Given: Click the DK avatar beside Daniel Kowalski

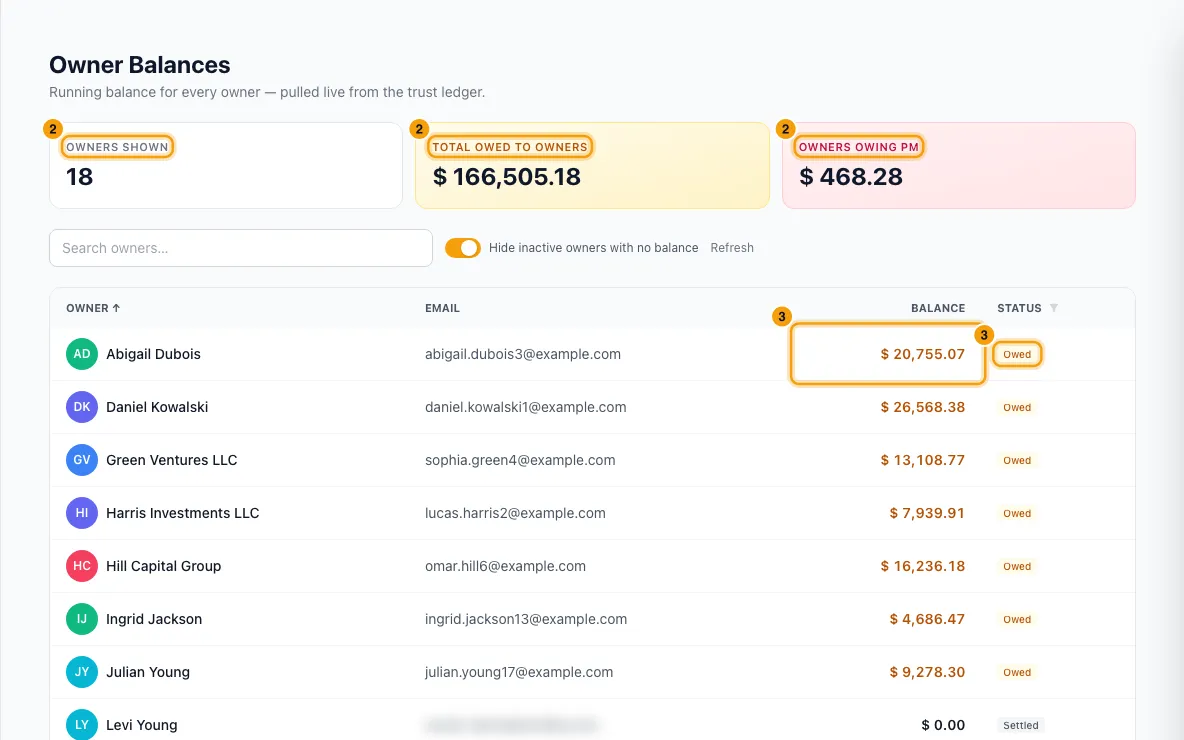Looking at the screenshot, I should click(x=82, y=407).
